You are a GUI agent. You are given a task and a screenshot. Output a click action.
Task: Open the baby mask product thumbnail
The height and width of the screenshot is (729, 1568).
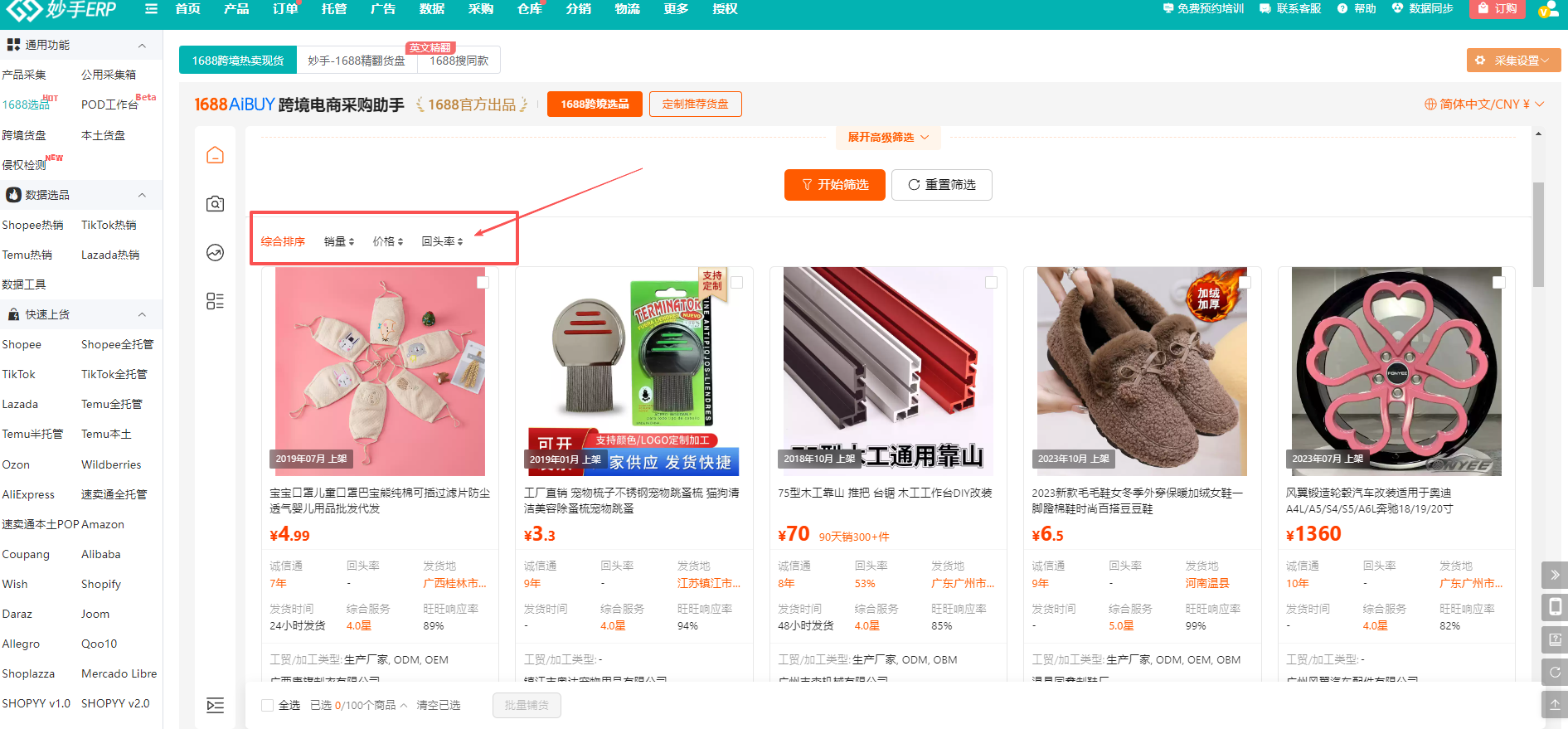pyautogui.click(x=380, y=371)
